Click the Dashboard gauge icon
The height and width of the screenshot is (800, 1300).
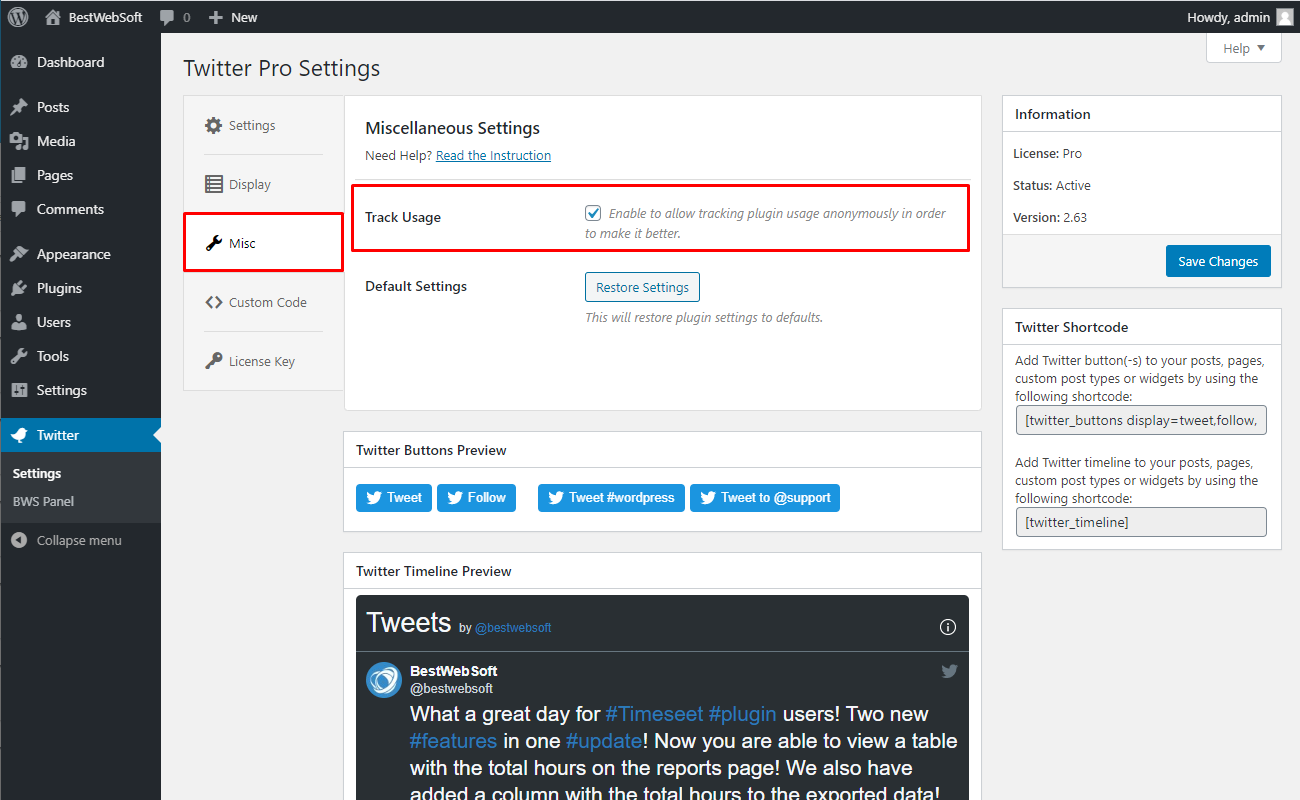point(19,62)
